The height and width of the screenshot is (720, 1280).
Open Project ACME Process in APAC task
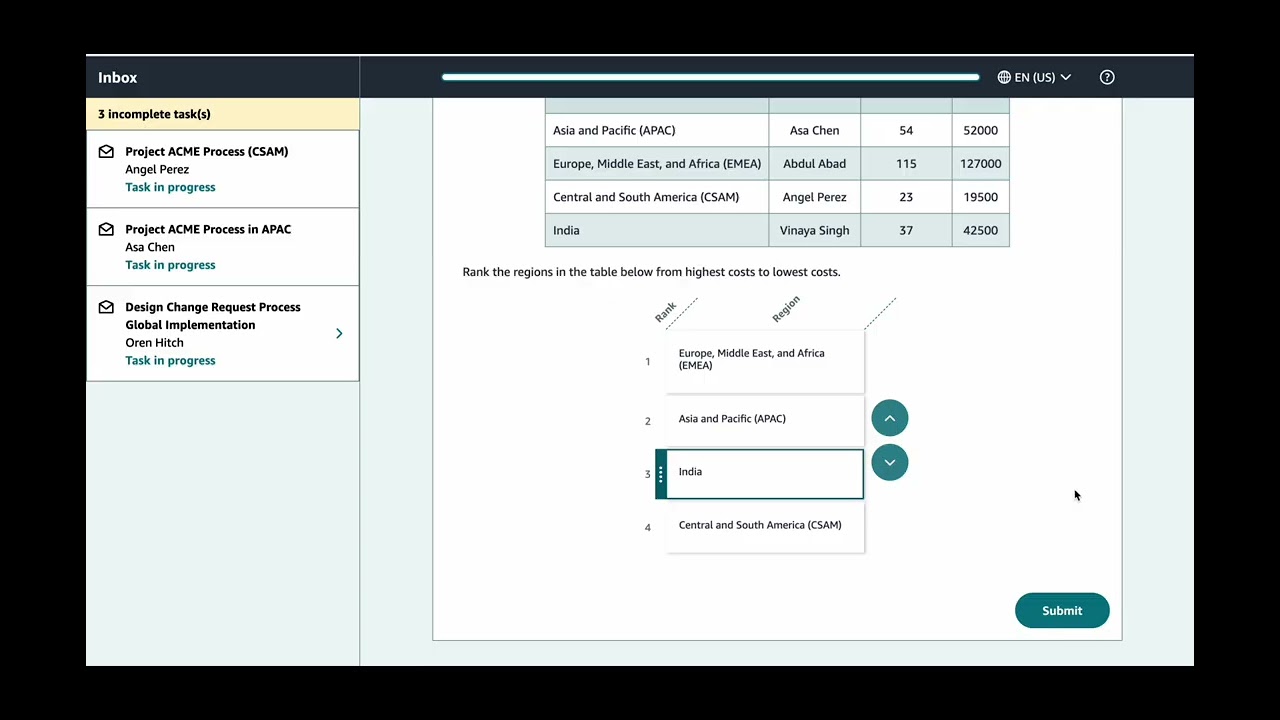[222, 247]
